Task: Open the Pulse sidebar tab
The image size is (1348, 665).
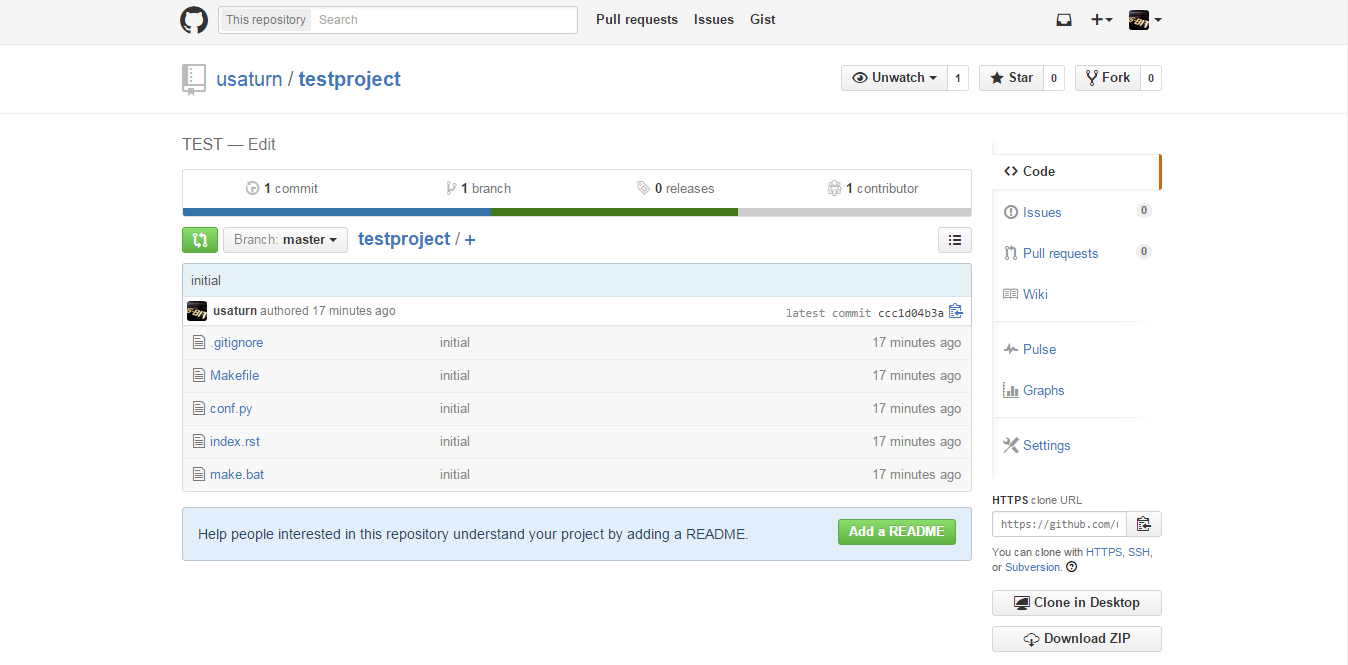Action: [1077, 349]
